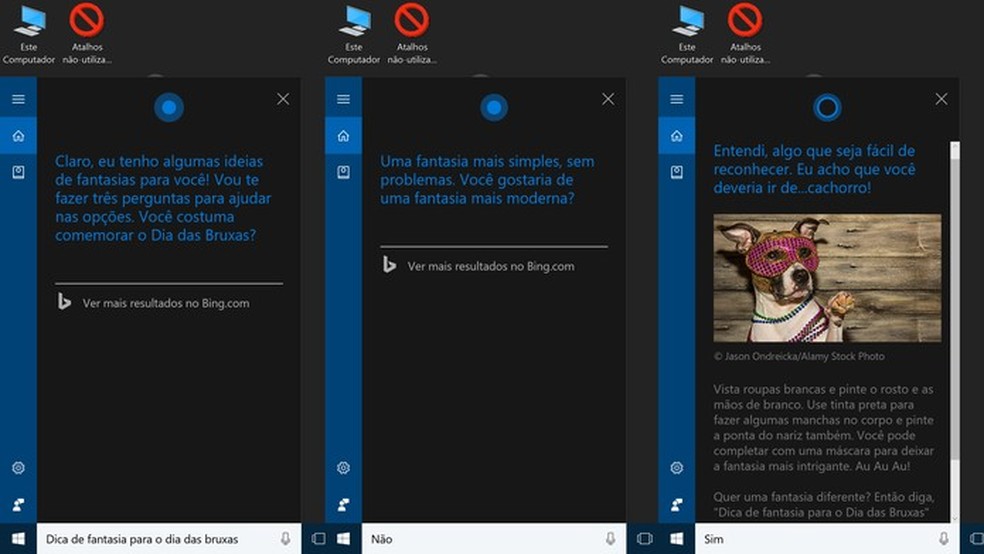Click microphone in 'Sim' search box
Image resolution: width=984 pixels, height=554 pixels.
click(943, 539)
